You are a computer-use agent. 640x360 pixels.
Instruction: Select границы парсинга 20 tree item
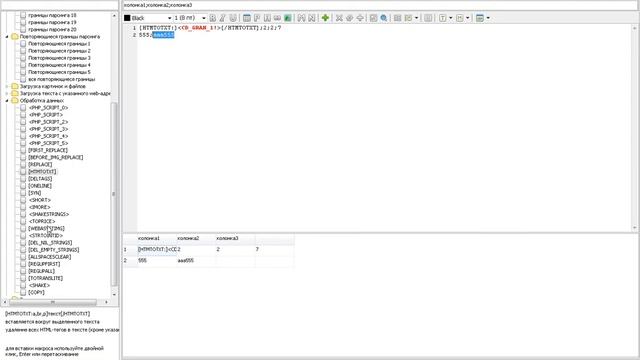(52, 29)
